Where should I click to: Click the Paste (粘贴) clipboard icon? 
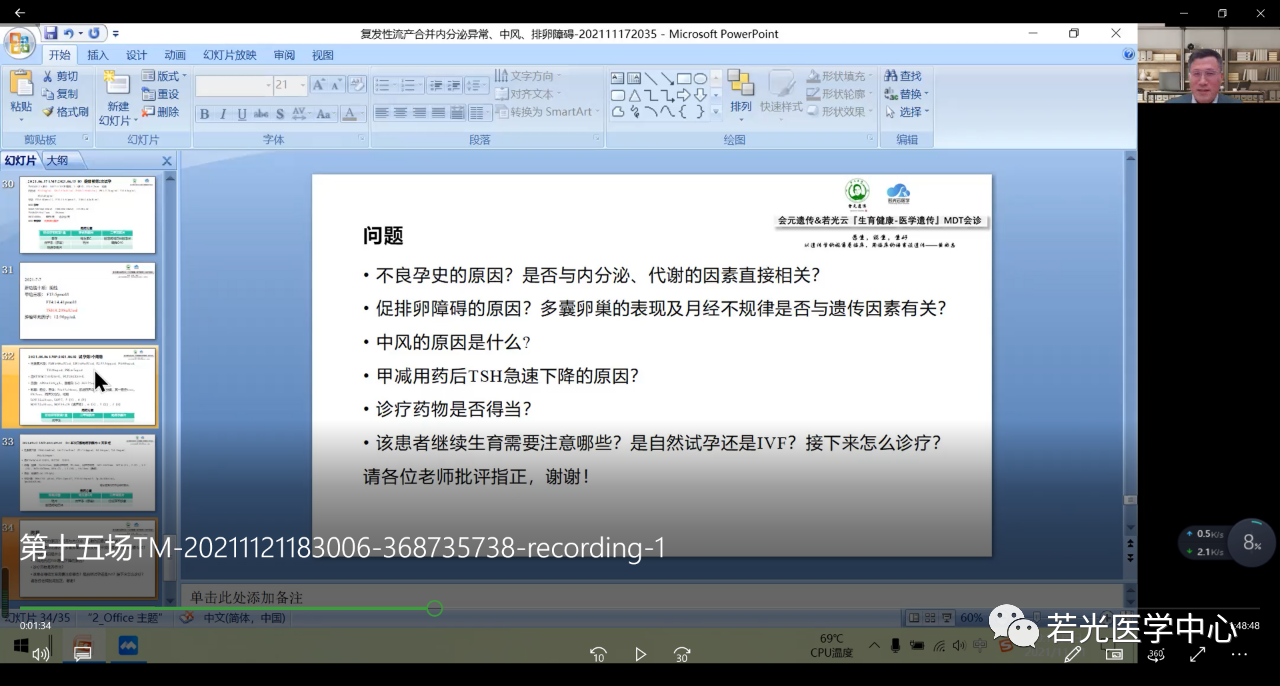coord(21,85)
